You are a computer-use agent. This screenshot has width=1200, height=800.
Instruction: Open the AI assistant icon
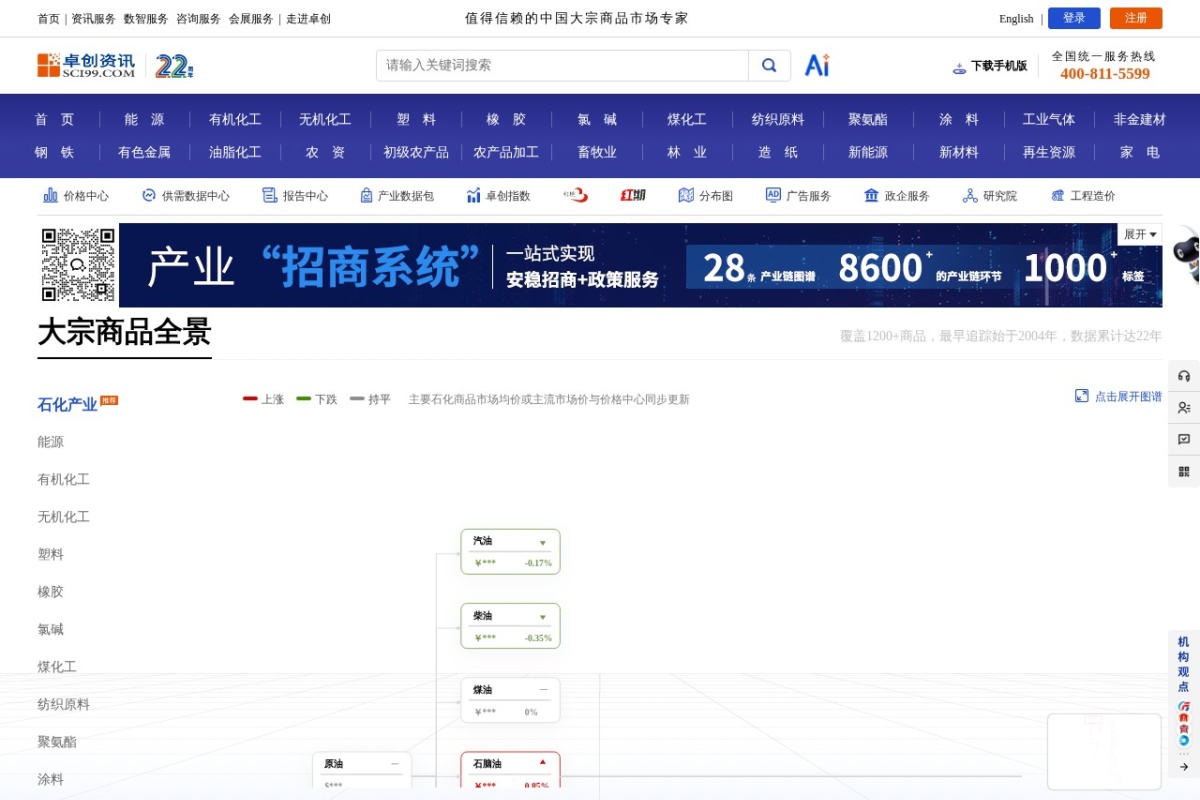click(x=817, y=65)
